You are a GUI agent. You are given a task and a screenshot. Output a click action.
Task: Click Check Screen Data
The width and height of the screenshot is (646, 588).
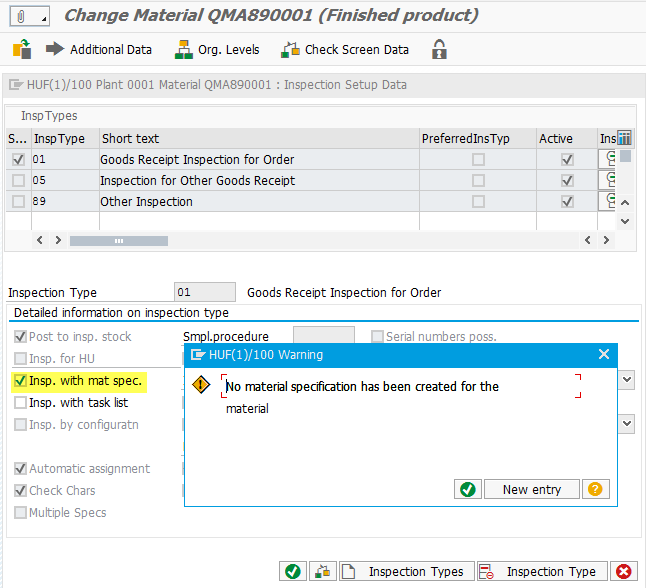tap(345, 49)
